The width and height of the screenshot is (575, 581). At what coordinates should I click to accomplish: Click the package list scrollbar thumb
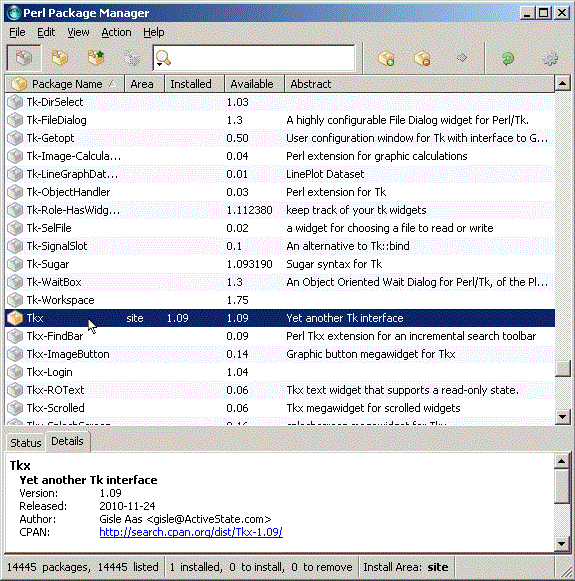pos(562,368)
